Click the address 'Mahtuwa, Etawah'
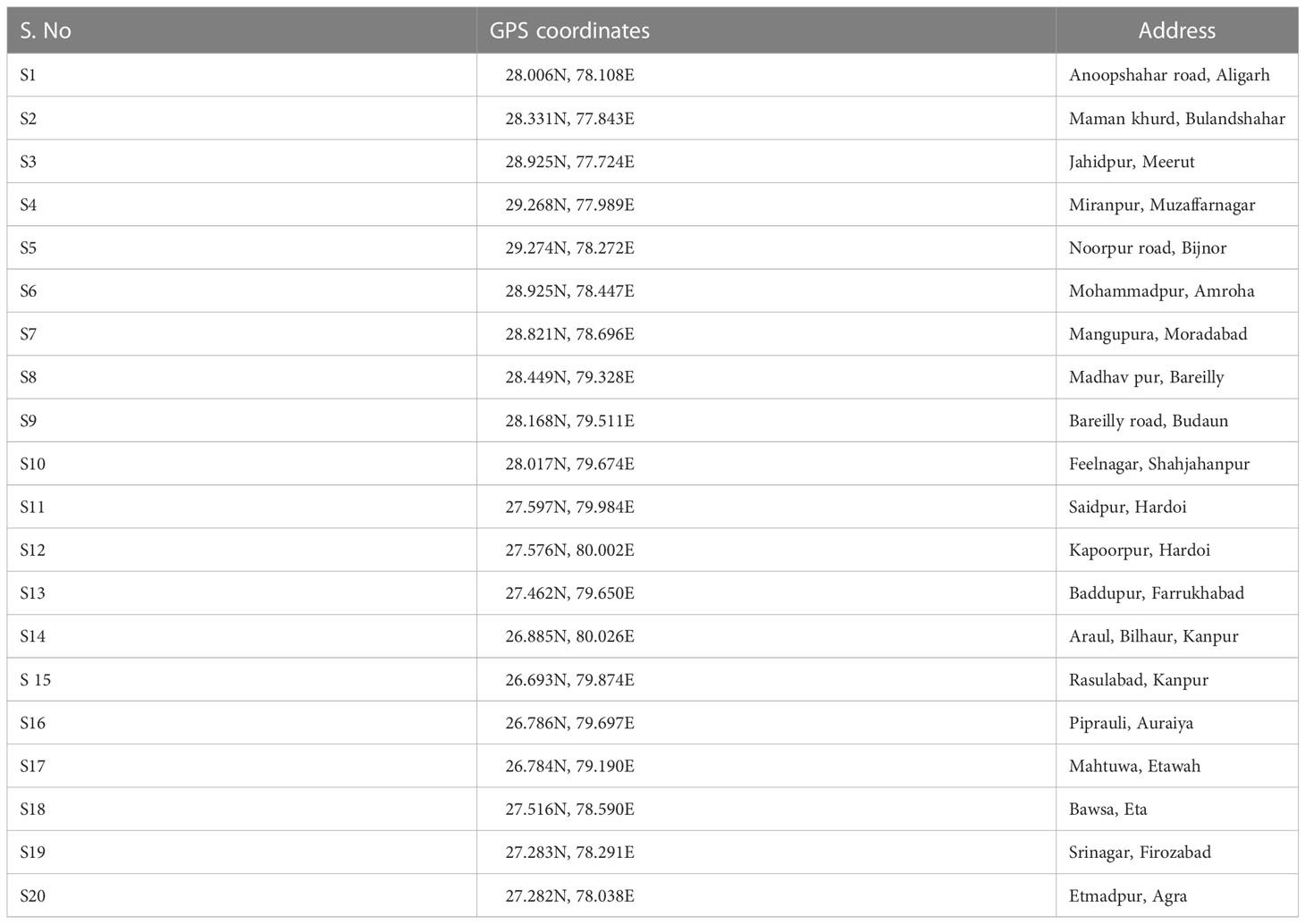The height and width of the screenshot is (924, 1305). click(x=1135, y=766)
